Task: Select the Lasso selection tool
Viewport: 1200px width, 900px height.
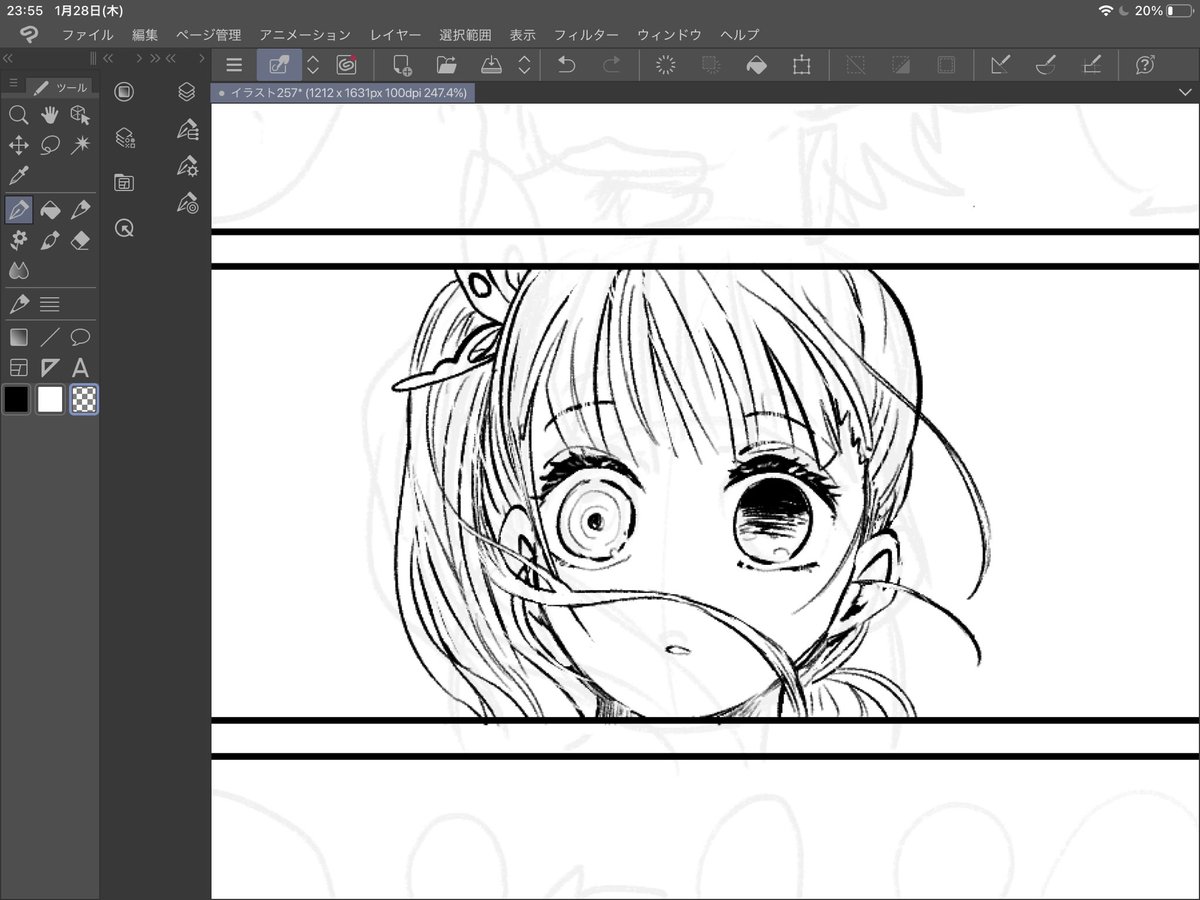Action: 49,146
